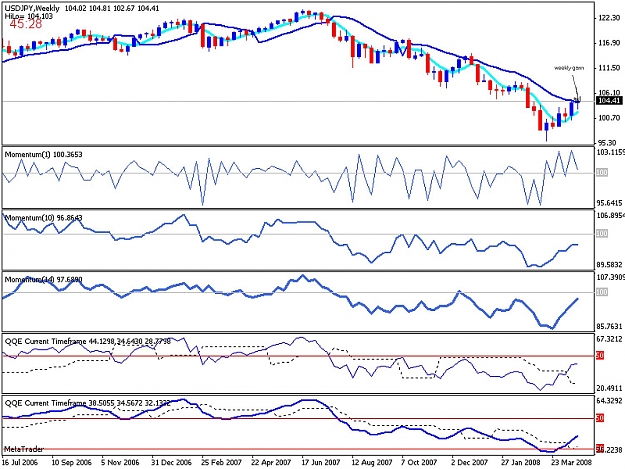This screenshot has height=469, width=625.
Task: Click the 111.50 price axis value
Action: pyautogui.click(x=609, y=68)
